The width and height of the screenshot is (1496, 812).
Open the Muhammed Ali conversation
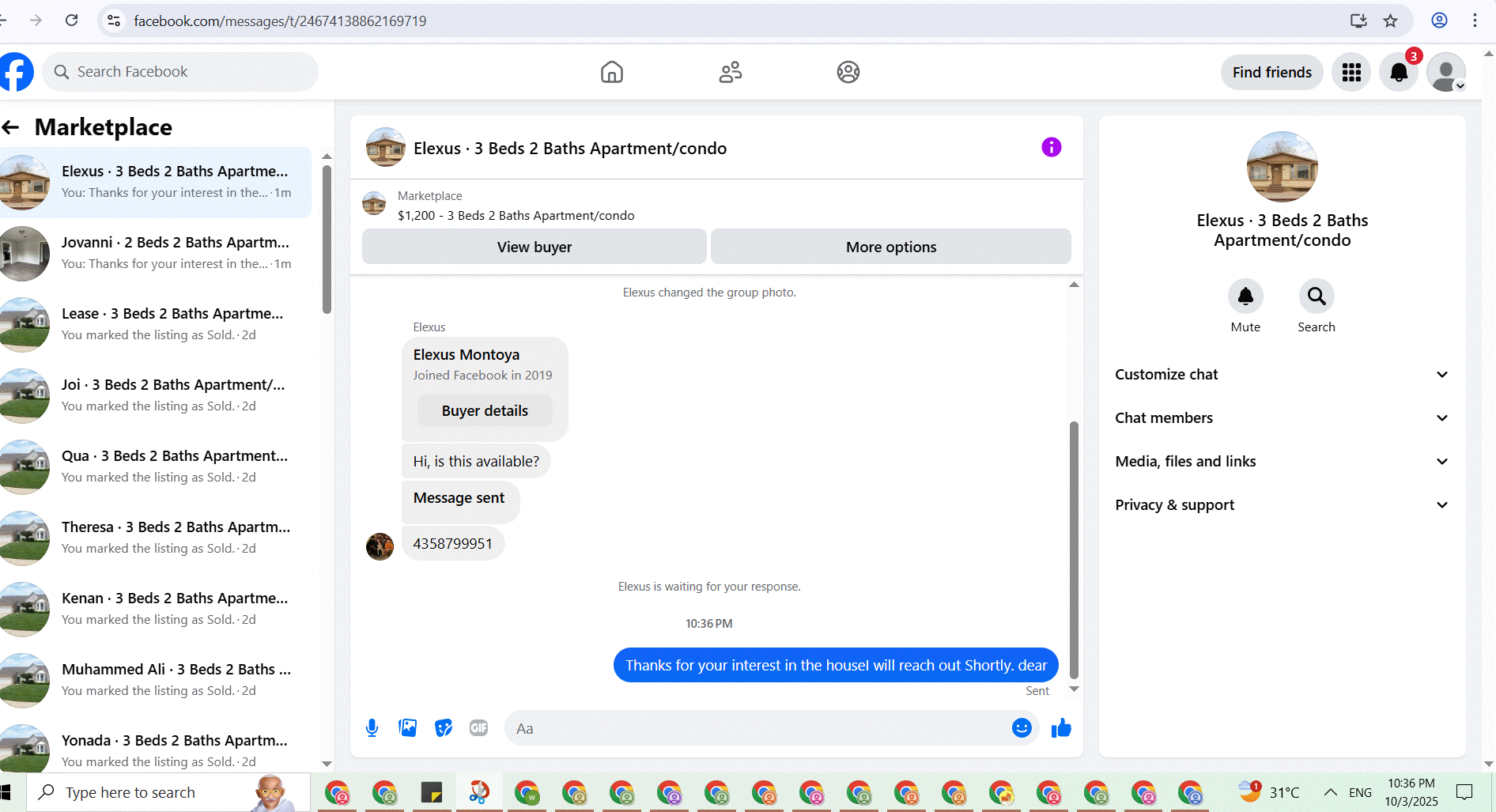[156, 681]
